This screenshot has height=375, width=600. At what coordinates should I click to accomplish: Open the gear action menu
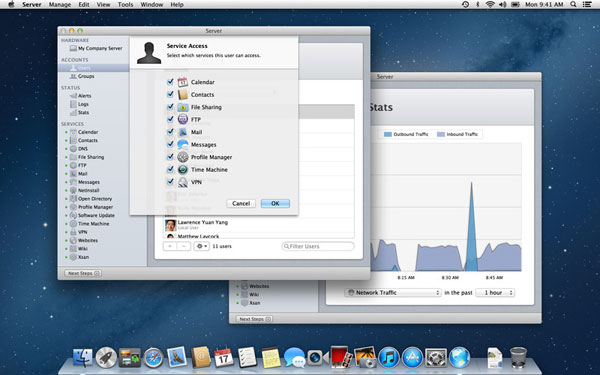[x=201, y=246]
